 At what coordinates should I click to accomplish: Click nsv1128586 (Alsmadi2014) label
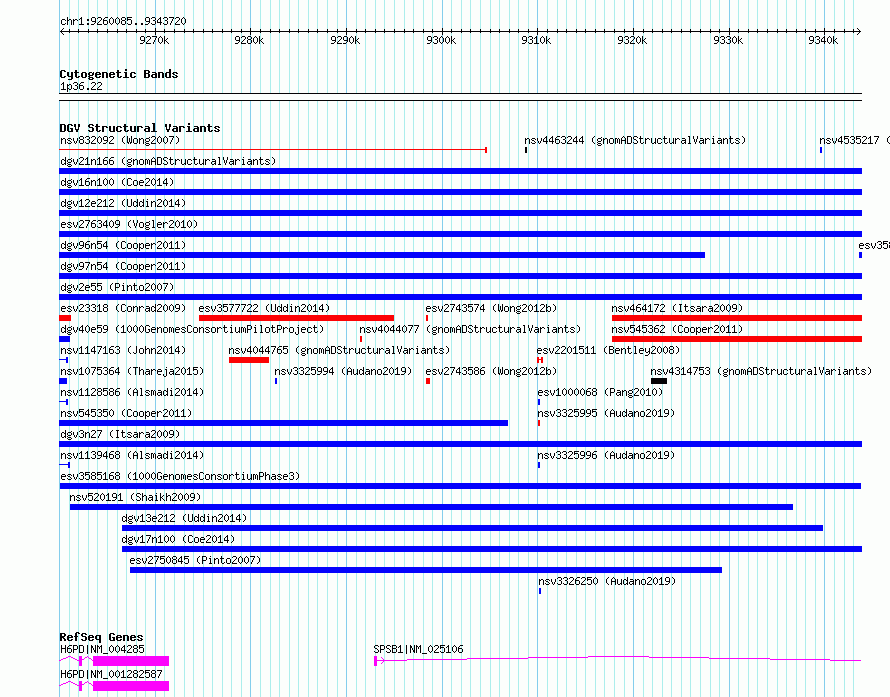pos(132,392)
